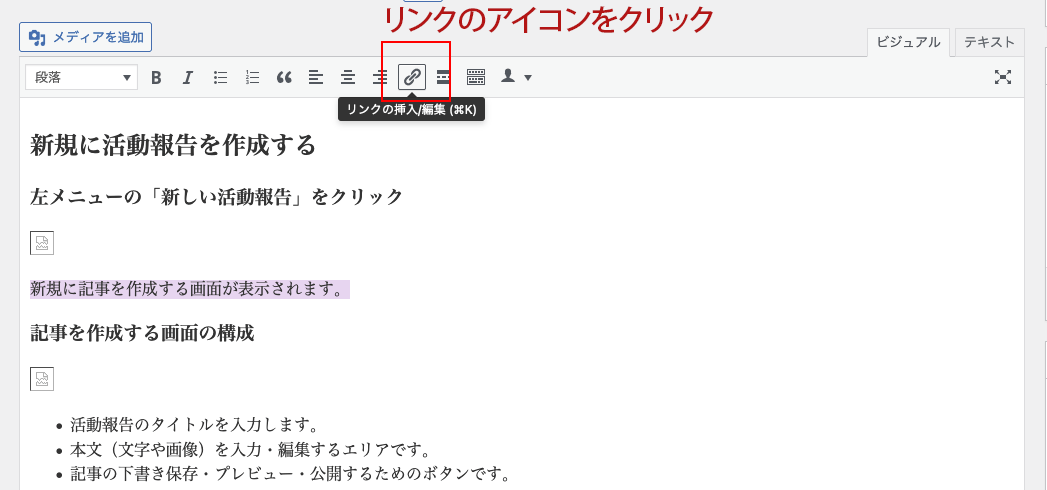Viewport: 1047px width, 490px height.
Task: Select the second broken image placeholder
Action: 42,379
